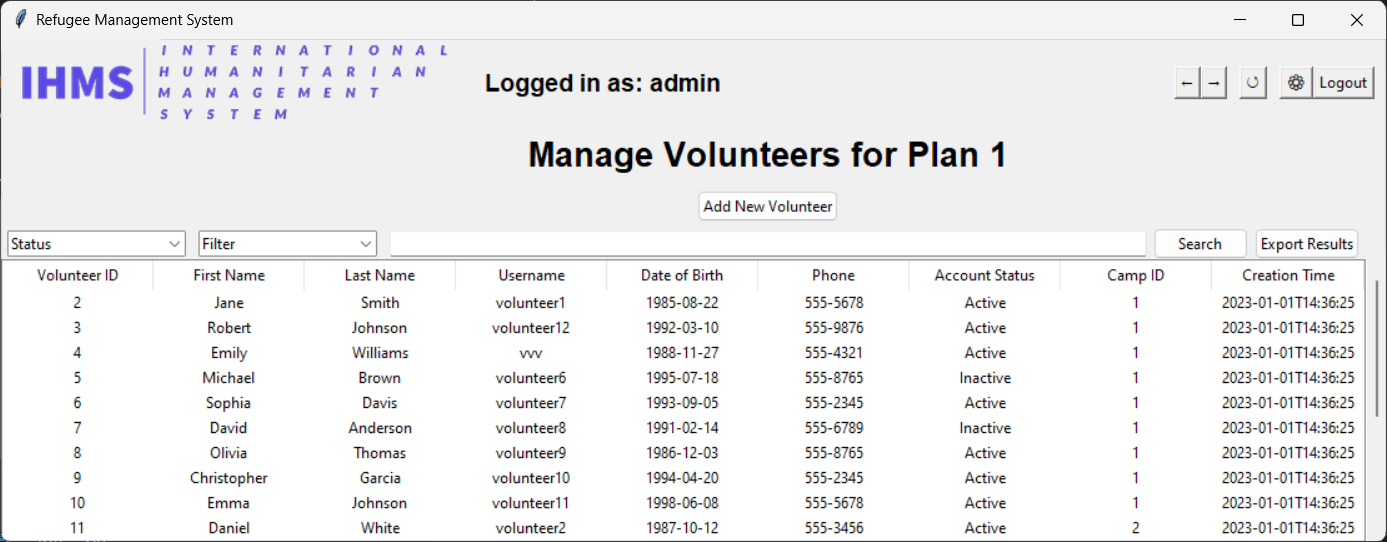Click Active status in Sophia's row
The image size is (1387, 542).
985,403
